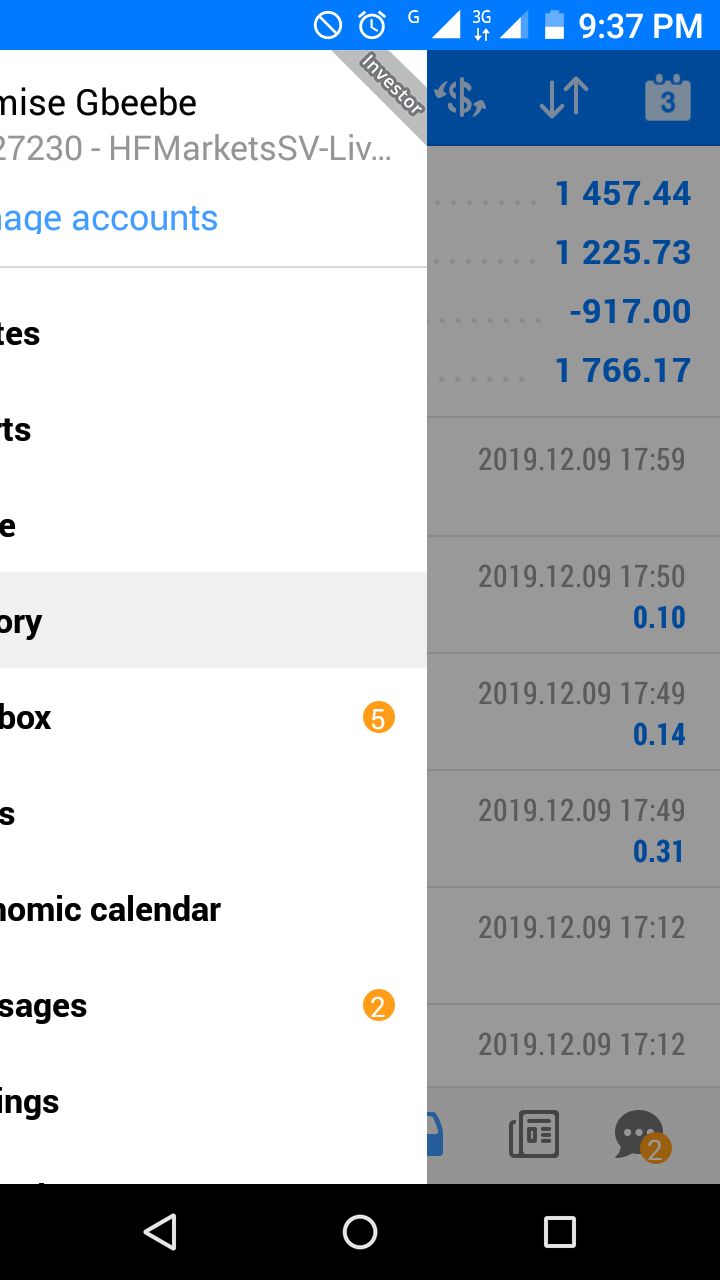Tap the currency symbols filter icon
Image resolution: width=720 pixels, height=1280 pixels.
point(463,98)
